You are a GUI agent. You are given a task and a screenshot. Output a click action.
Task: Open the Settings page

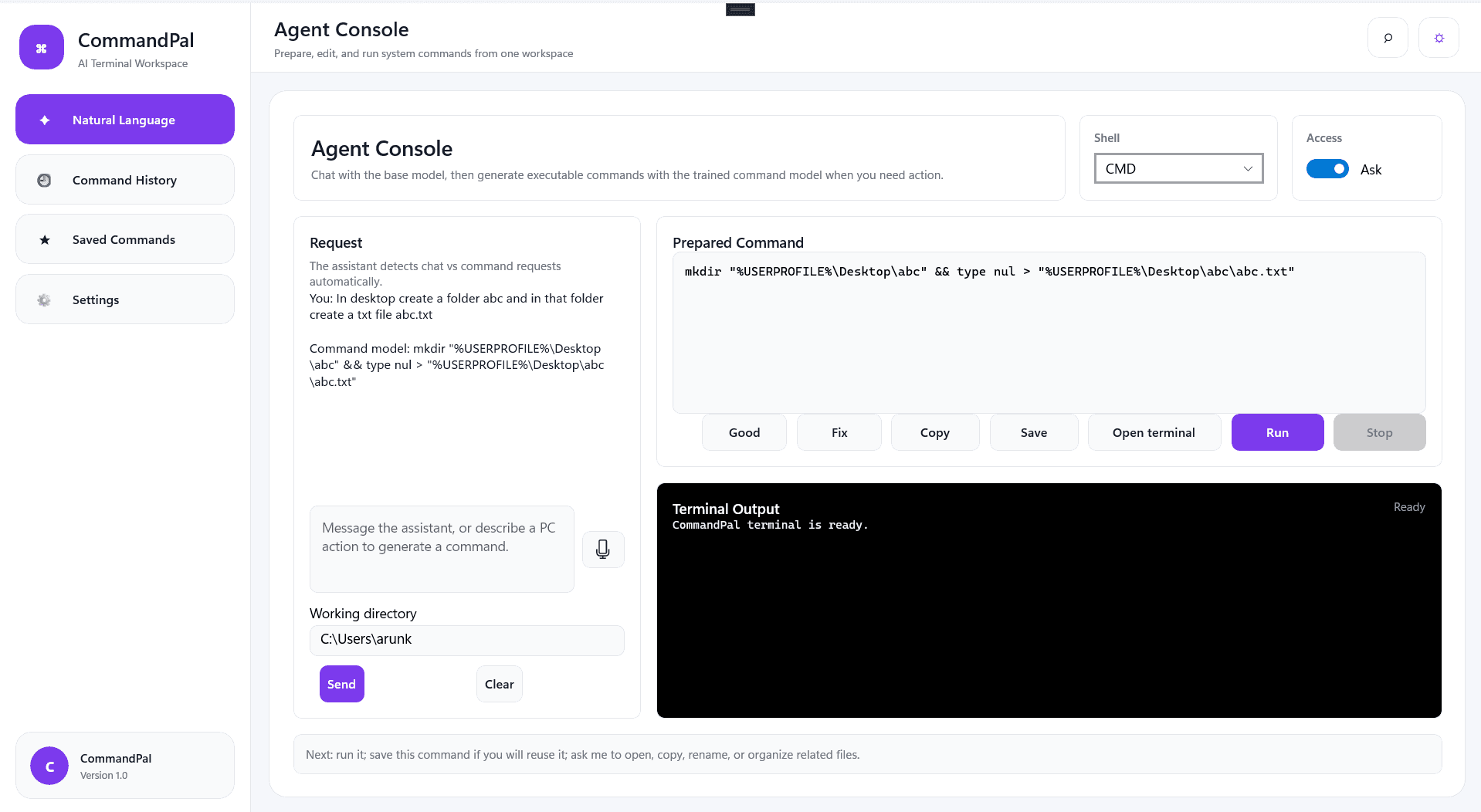(x=125, y=299)
